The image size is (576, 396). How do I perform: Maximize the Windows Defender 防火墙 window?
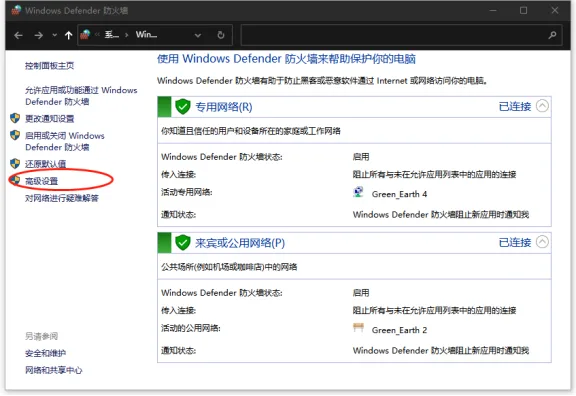[523, 10]
